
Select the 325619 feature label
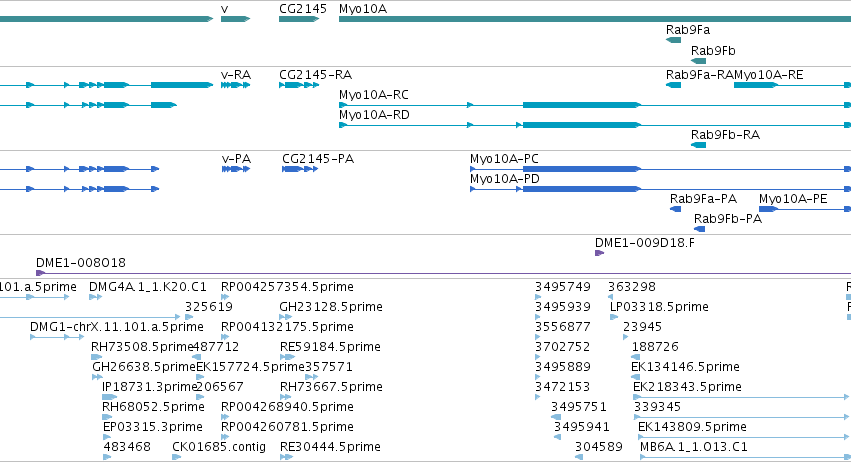pyautogui.click(x=209, y=307)
